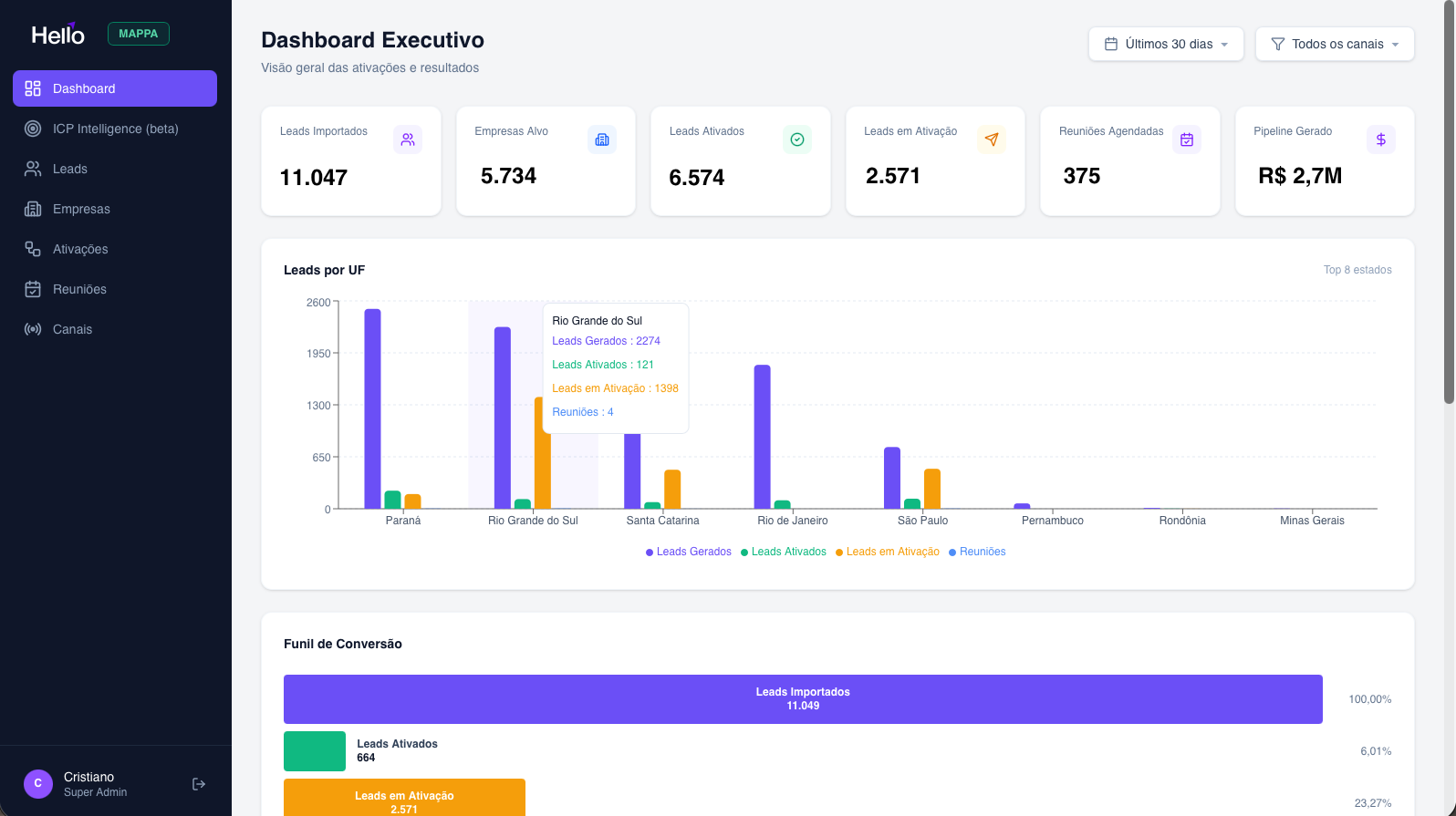Toggle Leads em Ativação legend series
The width and height of the screenshot is (1456, 816).
click(888, 552)
